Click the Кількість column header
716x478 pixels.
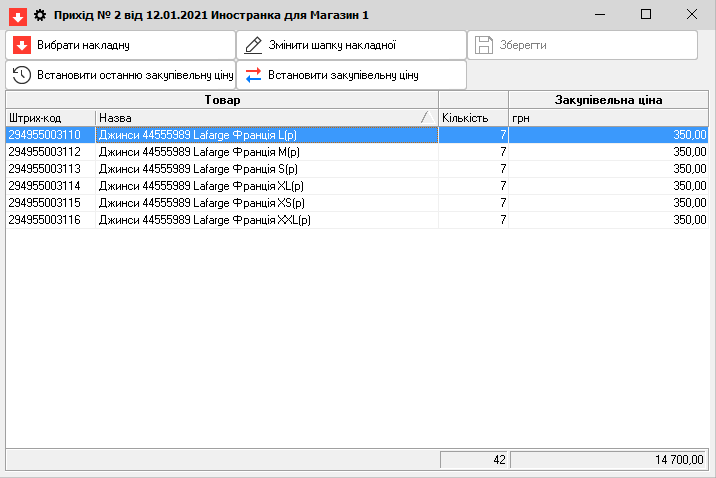tap(473, 118)
